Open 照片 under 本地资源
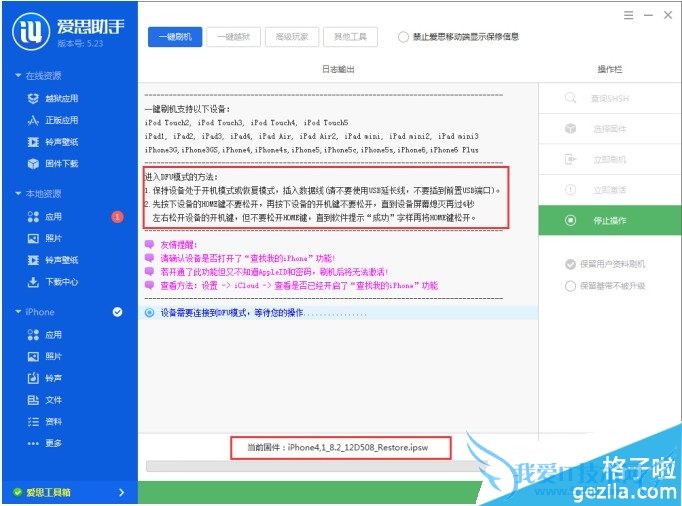The width and height of the screenshot is (682, 506). coord(45,238)
